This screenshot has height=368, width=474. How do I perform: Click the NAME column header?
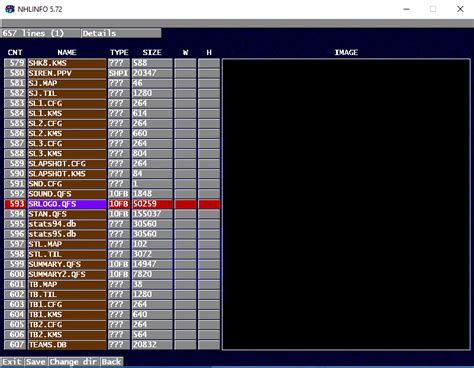[x=67, y=52]
